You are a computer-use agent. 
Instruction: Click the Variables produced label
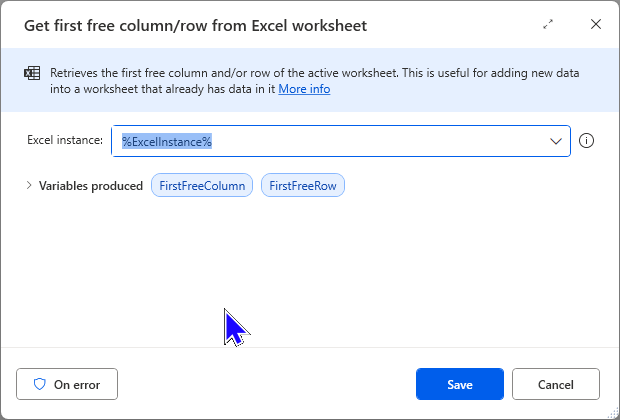pos(91,186)
